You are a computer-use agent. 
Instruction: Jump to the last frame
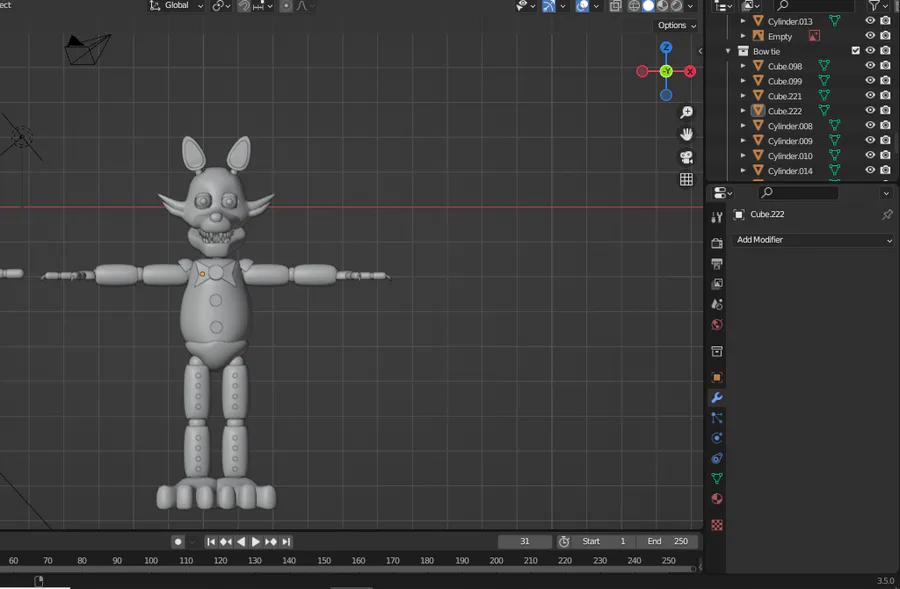pyautogui.click(x=286, y=541)
